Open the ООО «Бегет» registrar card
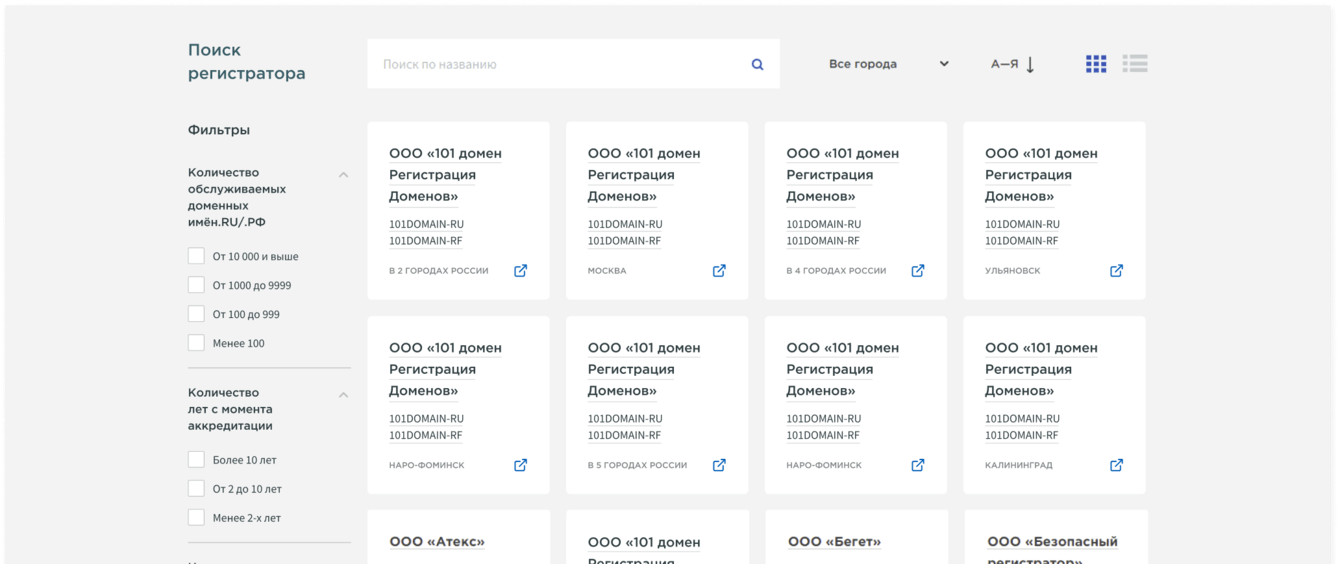This screenshot has height=564, width=1340. point(834,542)
